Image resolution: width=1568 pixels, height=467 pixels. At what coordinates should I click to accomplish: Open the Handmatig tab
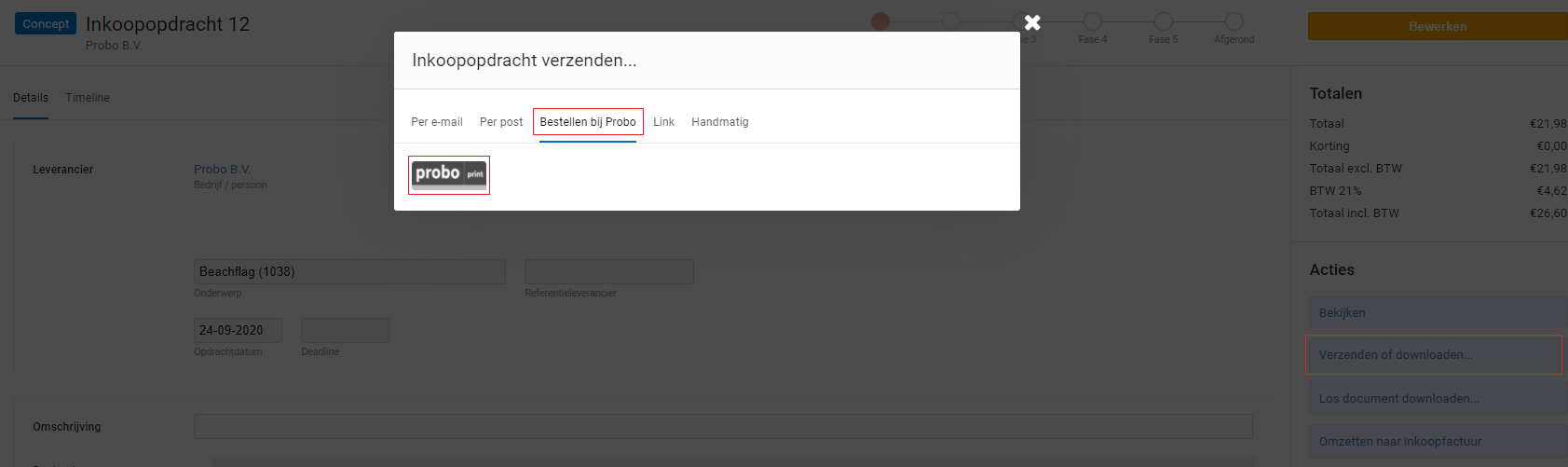720,122
